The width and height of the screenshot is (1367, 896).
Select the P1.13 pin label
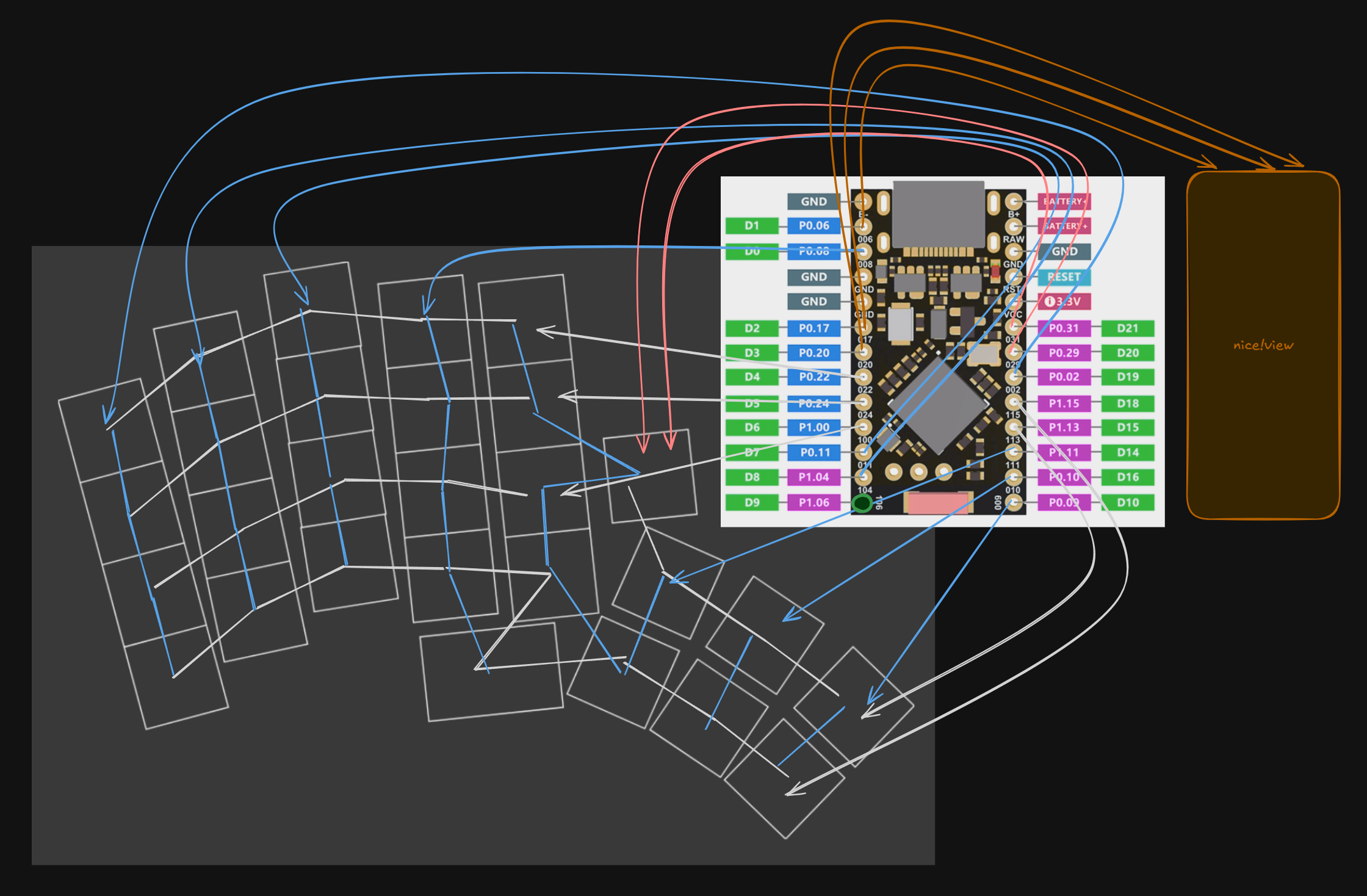(1063, 427)
